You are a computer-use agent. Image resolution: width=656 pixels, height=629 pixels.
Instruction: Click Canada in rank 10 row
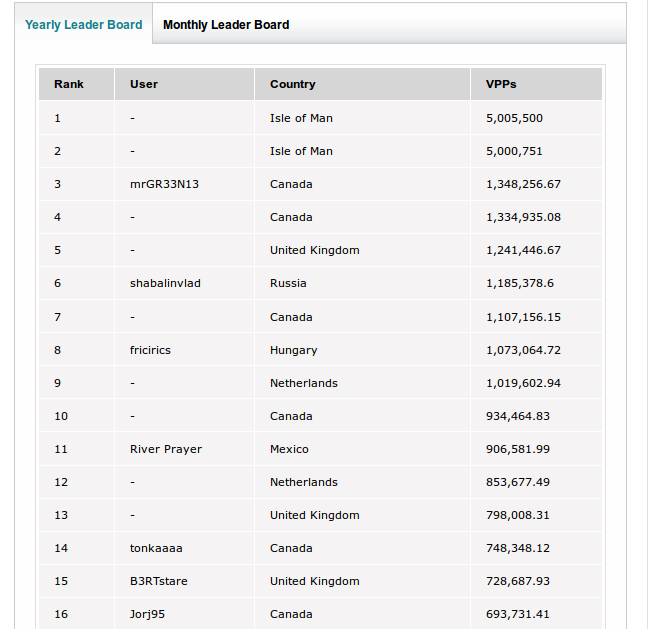[x=291, y=416]
